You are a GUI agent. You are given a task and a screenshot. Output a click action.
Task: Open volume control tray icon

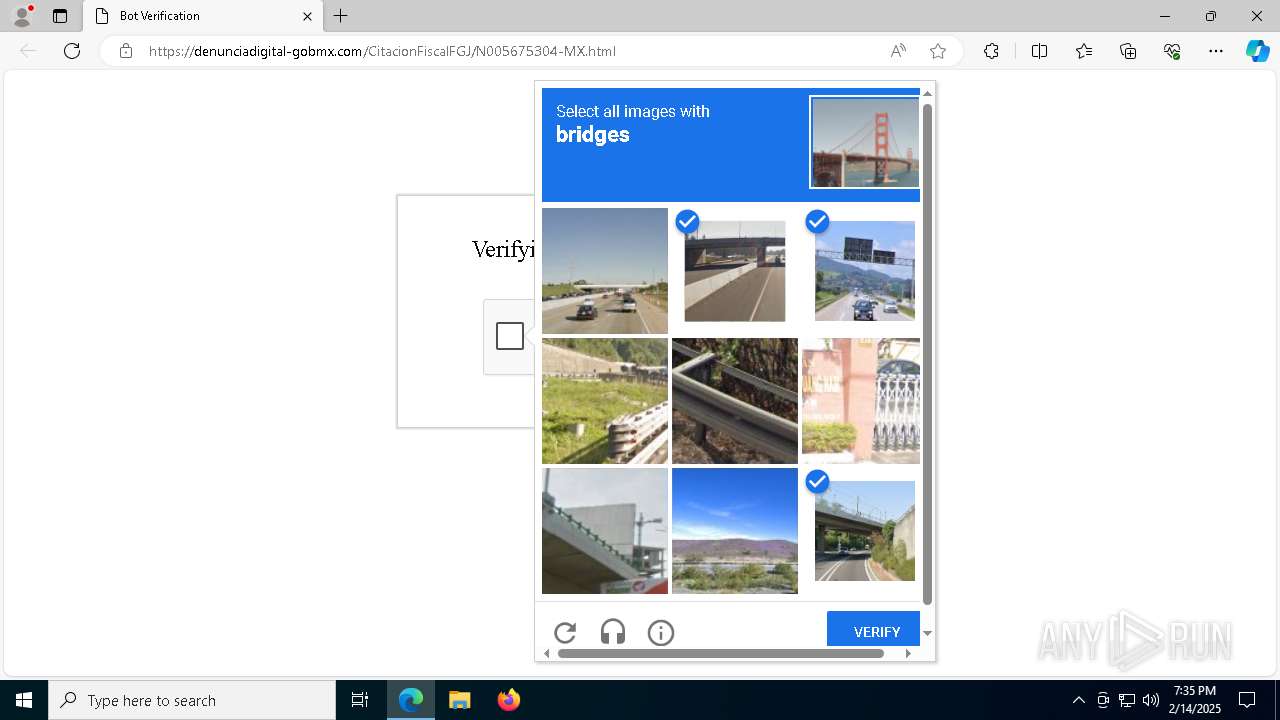point(1151,700)
